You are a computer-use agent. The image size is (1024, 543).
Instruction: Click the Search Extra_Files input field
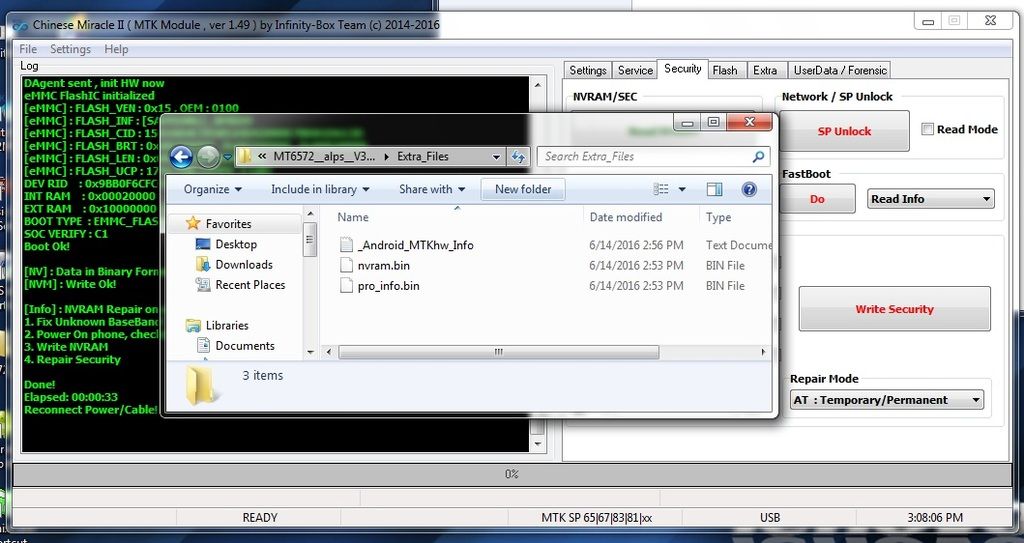pyautogui.click(x=645, y=157)
